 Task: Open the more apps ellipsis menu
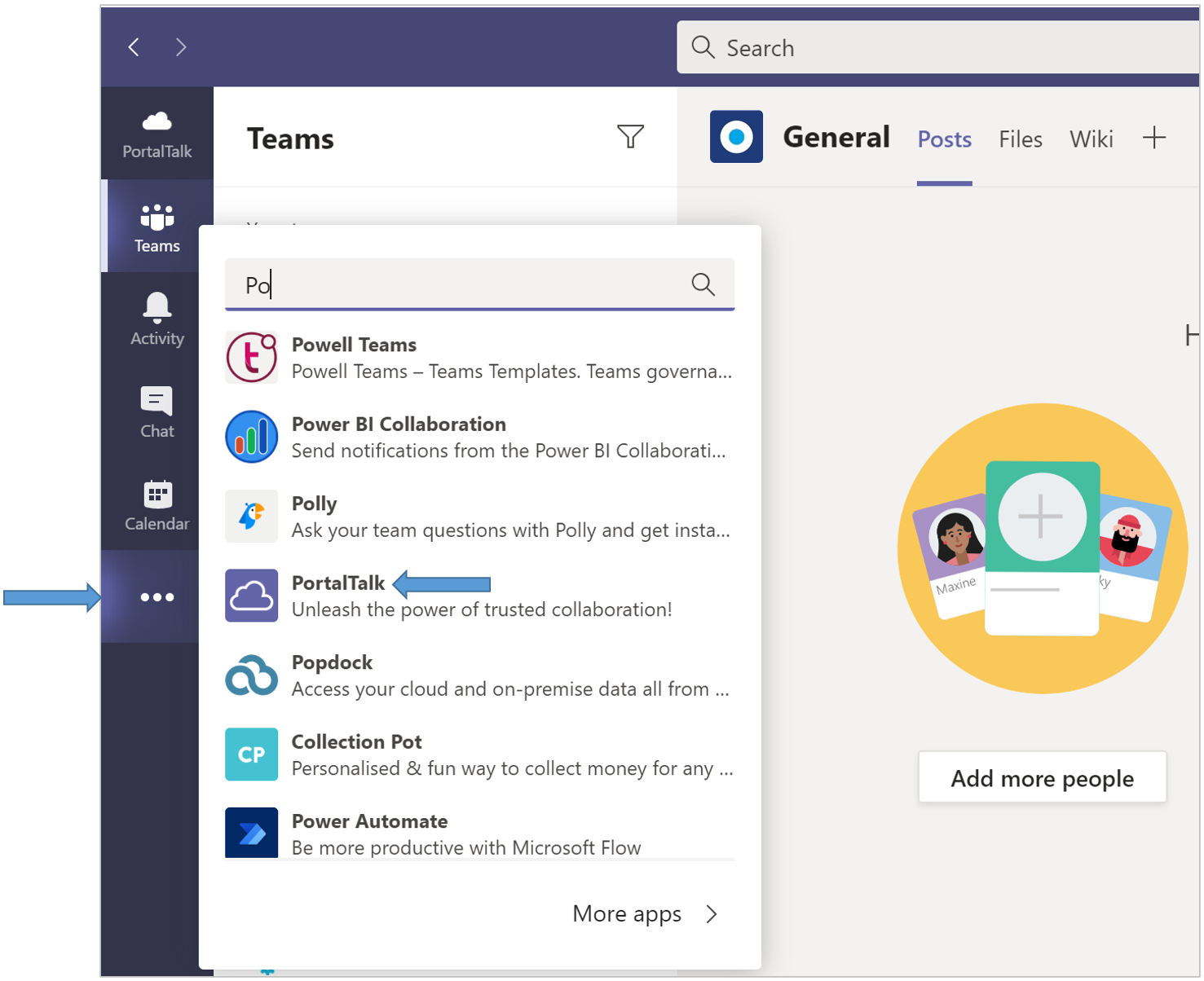click(157, 597)
